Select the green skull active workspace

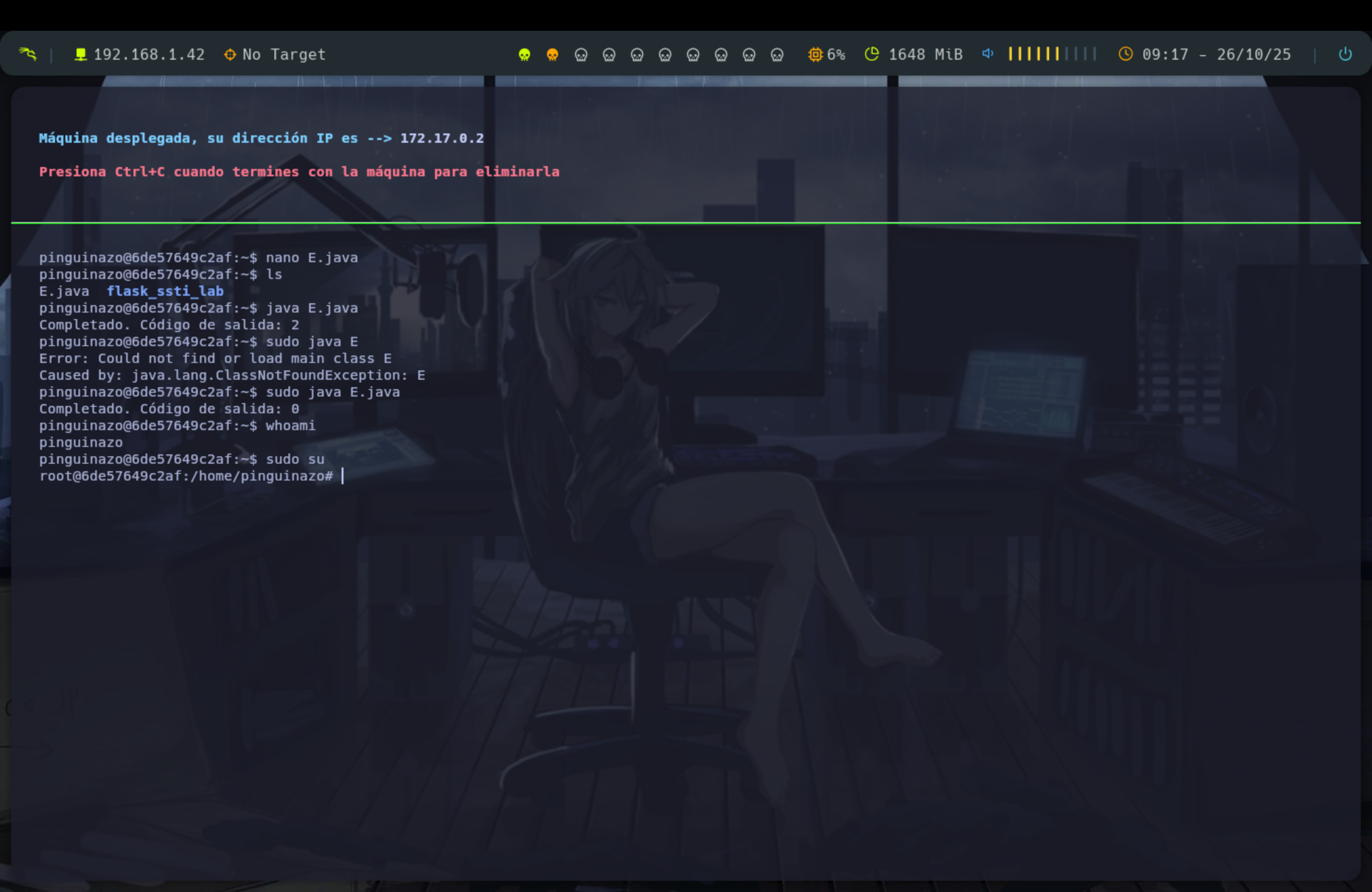(525, 54)
